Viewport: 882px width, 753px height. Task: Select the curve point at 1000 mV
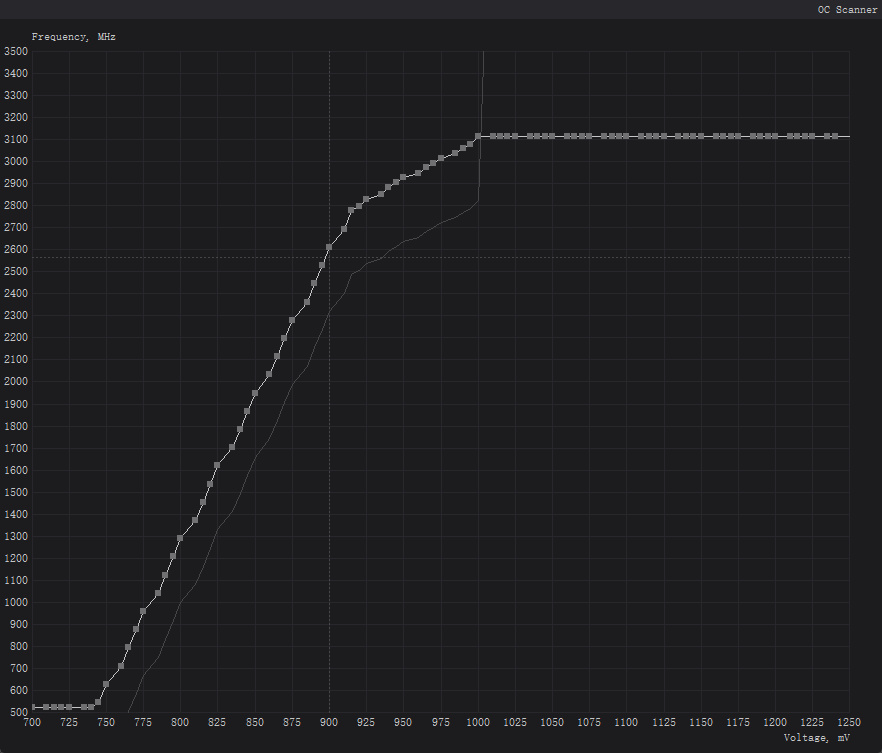click(478, 136)
